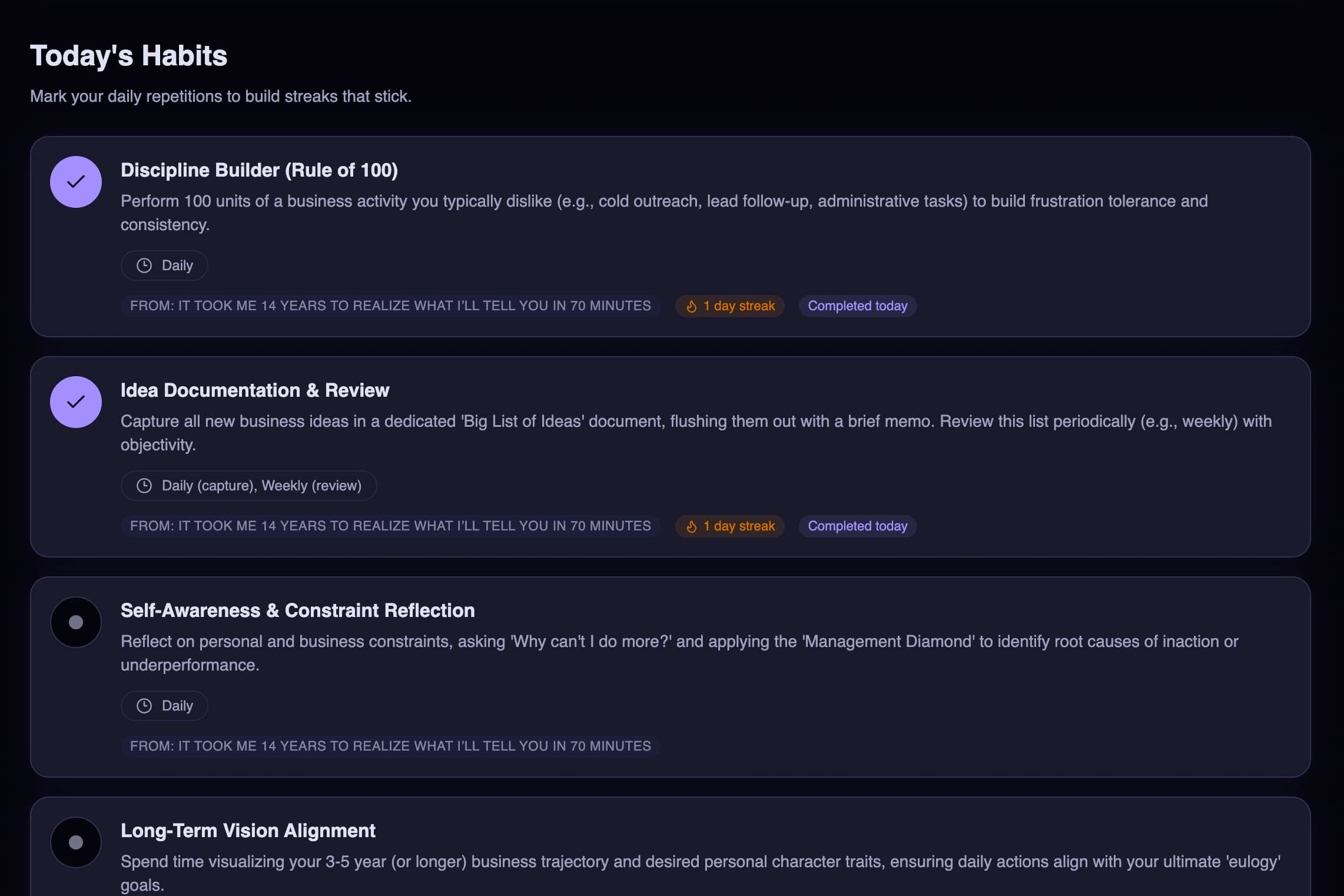Click the Idea Documentation & Review title
1344x896 pixels.
click(x=255, y=390)
